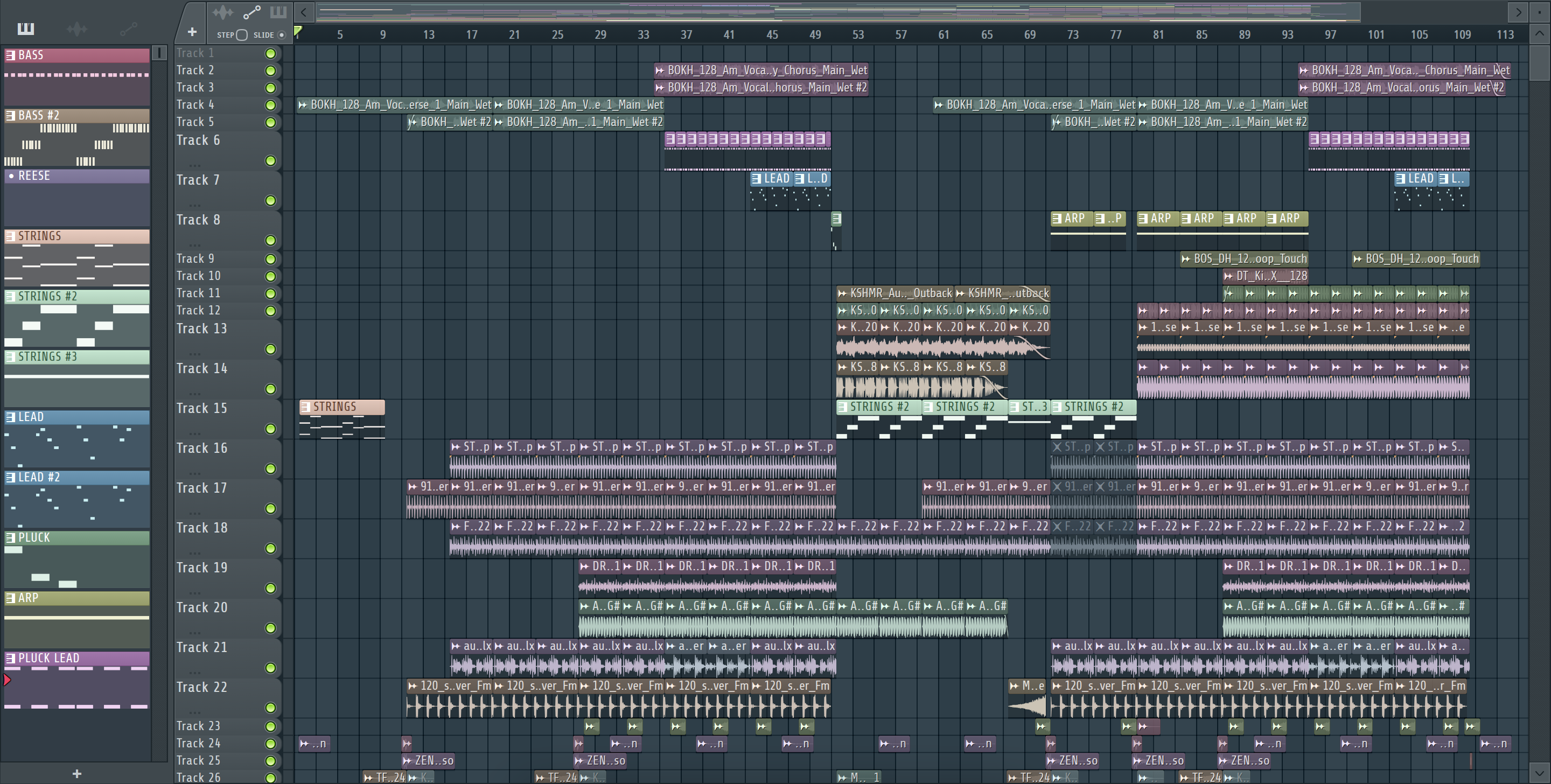This screenshot has width=1551, height=784.
Task: Select the STRINGS #3 pattern in picker
Action: coord(77,378)
